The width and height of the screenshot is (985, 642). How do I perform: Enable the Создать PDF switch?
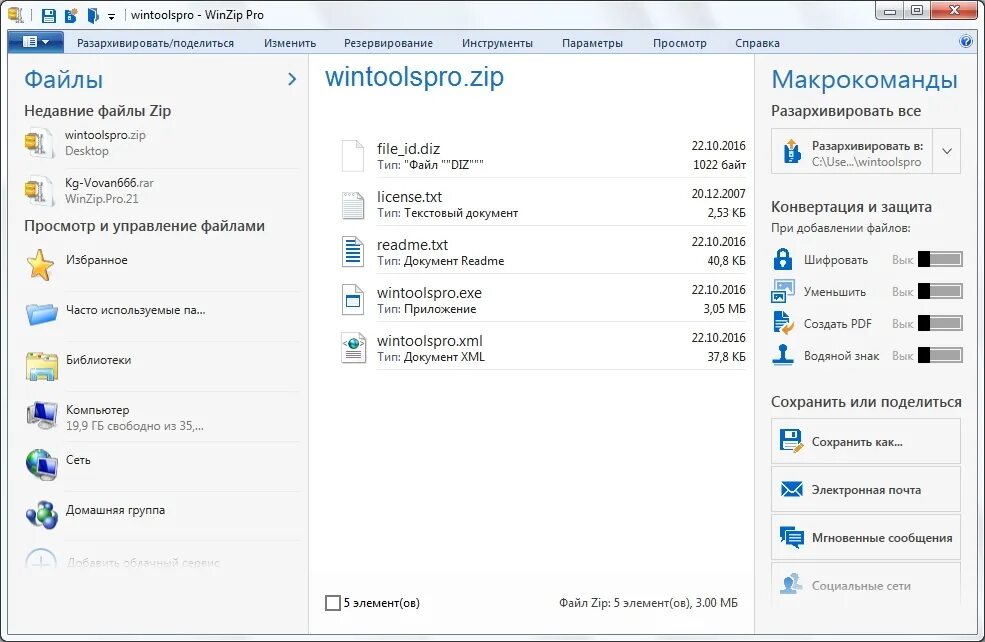[940, 323]
